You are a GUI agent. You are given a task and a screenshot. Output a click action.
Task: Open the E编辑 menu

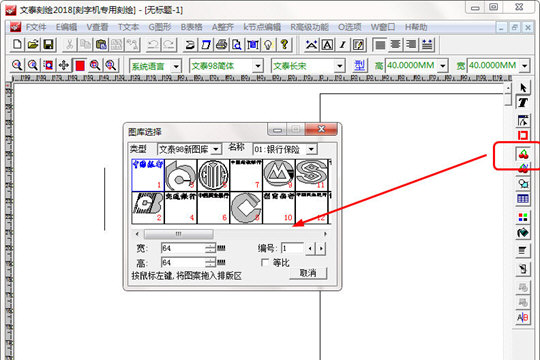(x=66, y=27)
